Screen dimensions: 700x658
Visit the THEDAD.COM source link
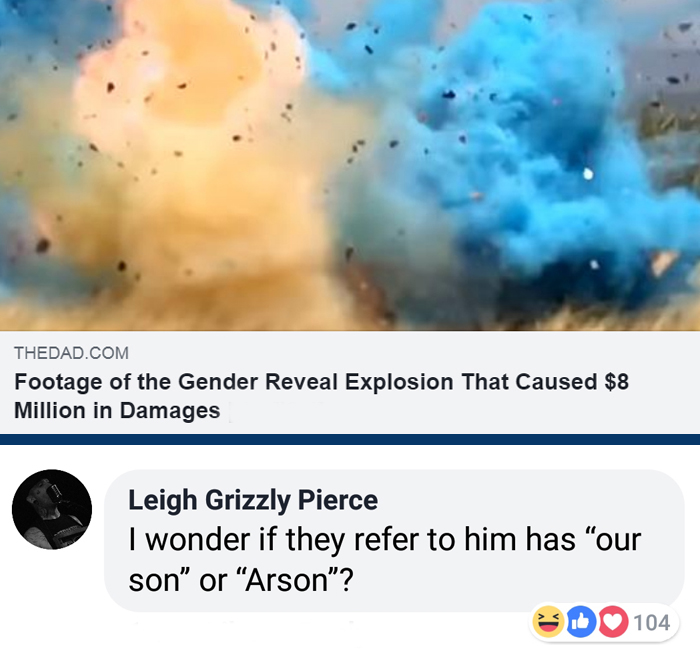click(x=71, y=353)
